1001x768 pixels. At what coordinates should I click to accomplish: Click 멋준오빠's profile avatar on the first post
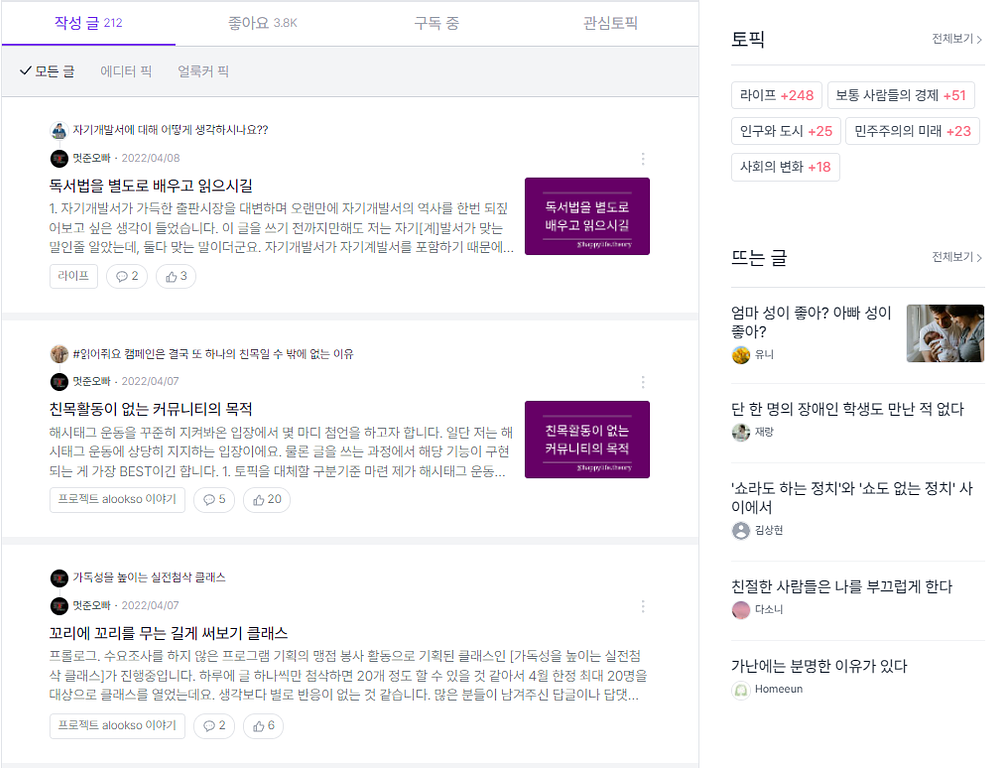click(58, 158)
